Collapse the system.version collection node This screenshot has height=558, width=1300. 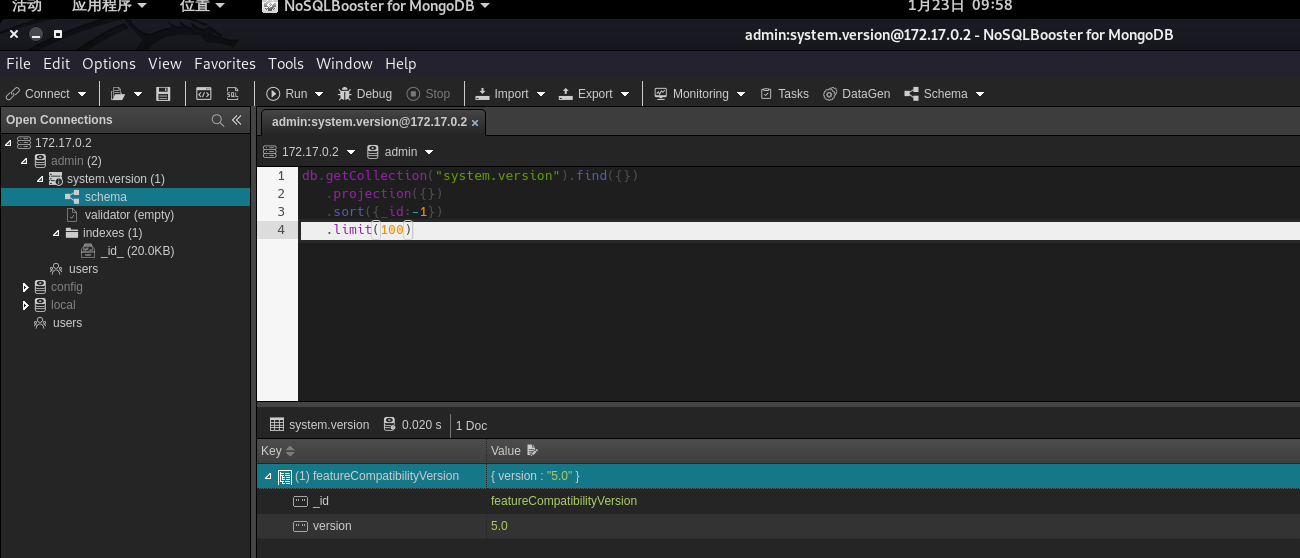coord(41,179)
